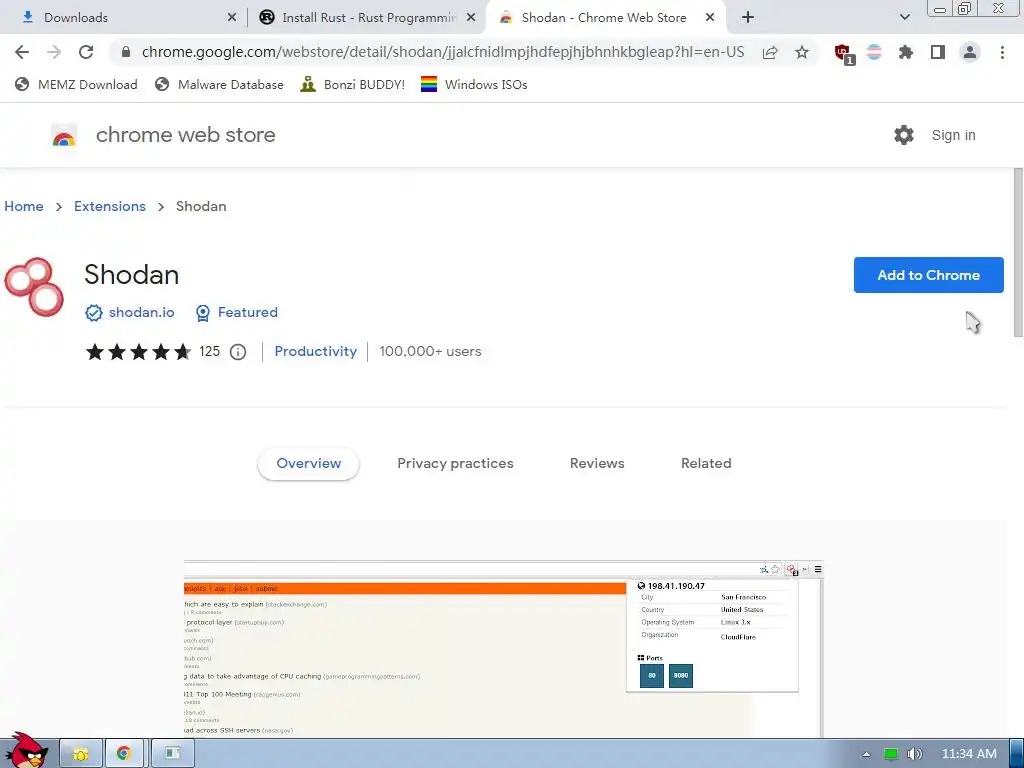Open the Privacy practices tab
The width and height of the screenshot is (1024, 768).
(455, 464)
